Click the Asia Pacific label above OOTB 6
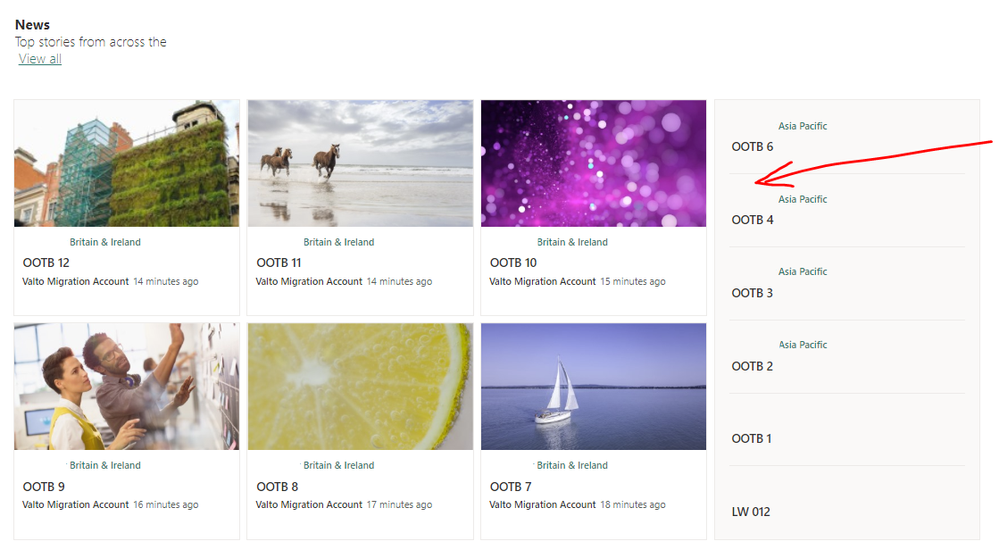The image size is (999, 550). coord(803,126)
